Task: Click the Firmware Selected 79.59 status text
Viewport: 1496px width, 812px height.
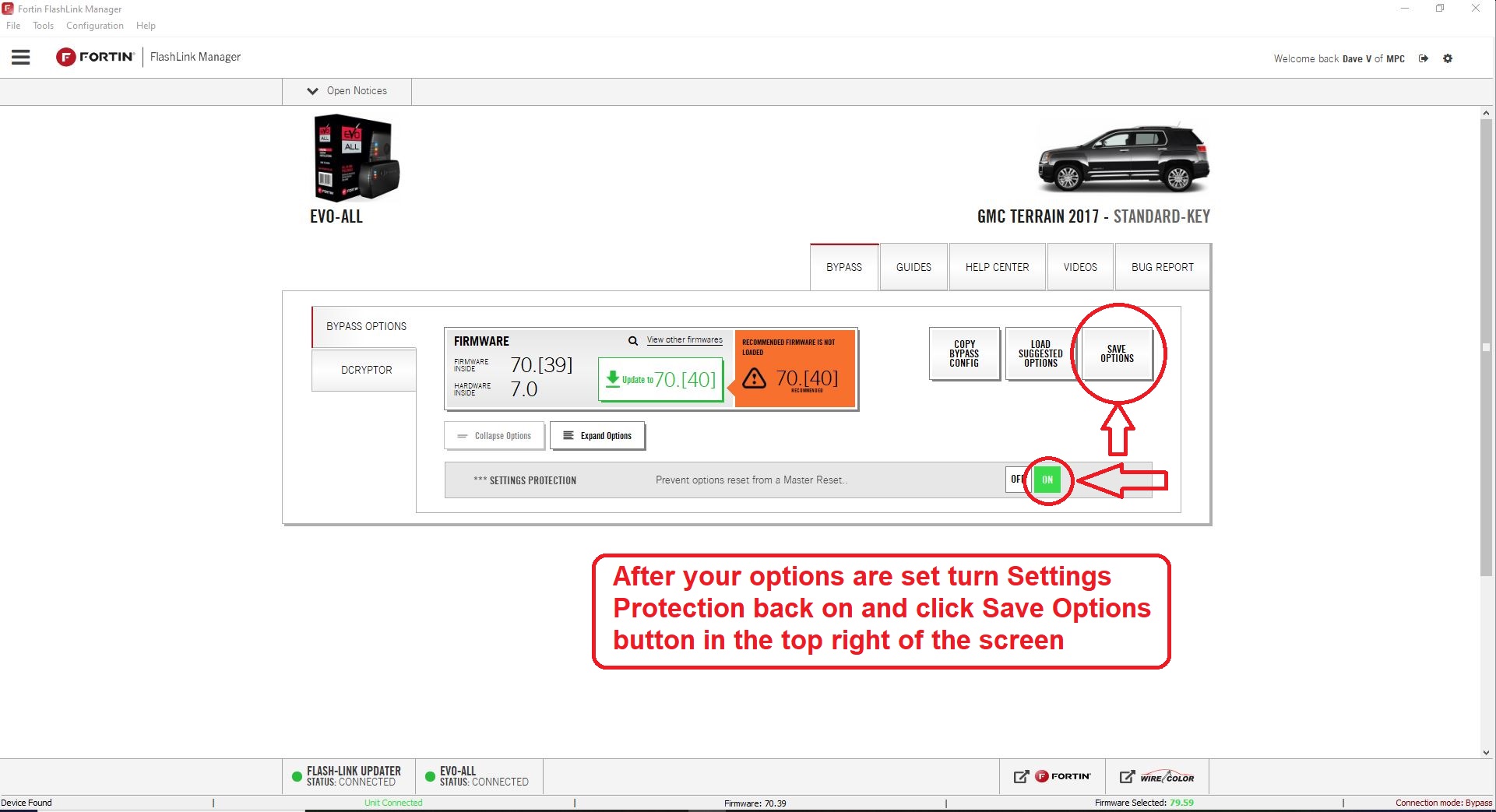Action: pos(1144,803)
